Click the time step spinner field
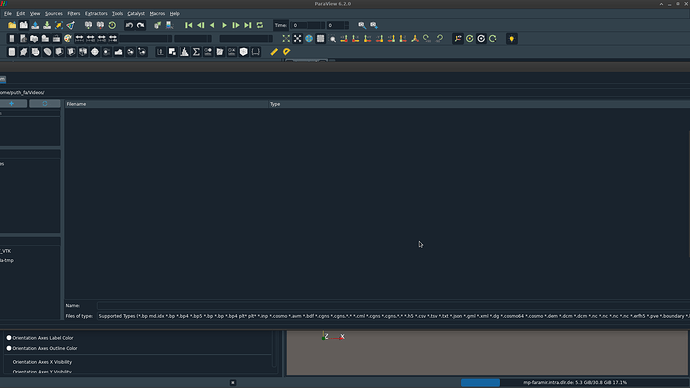The width and height of the screenshot is (690, 388). pyautogui.click(x=337, y=25)
